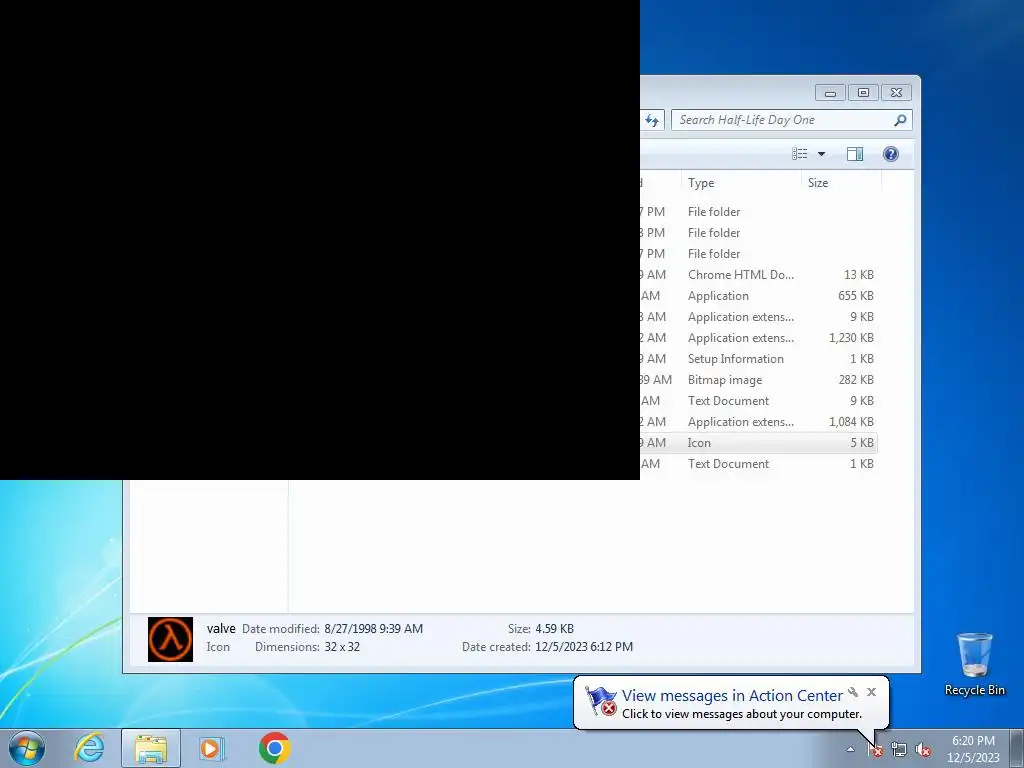Screen dimensions: 1024x768
Task: Open the Recycle Bin desktop icon
Action: point(974,663)
